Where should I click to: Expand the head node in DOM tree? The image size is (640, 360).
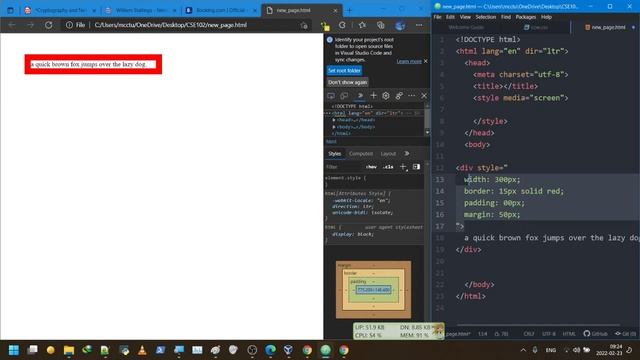click(x=334, y=120)
